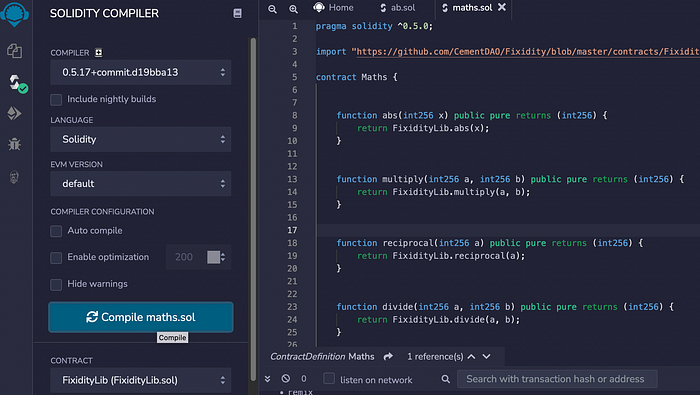Image resolution: width=700 pixels, height=395 pixels.
Task: Check Enable optimization option
Action: pyautogui.click(x=56, y=258)
